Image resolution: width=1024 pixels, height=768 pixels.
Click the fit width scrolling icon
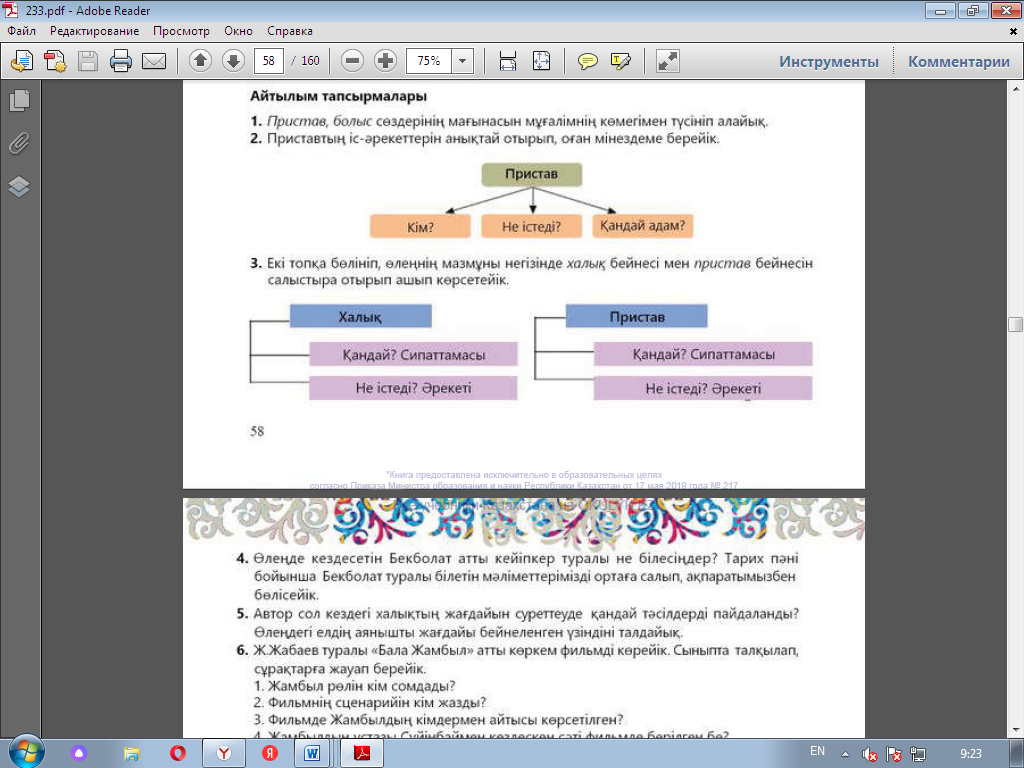pos(507,61)
